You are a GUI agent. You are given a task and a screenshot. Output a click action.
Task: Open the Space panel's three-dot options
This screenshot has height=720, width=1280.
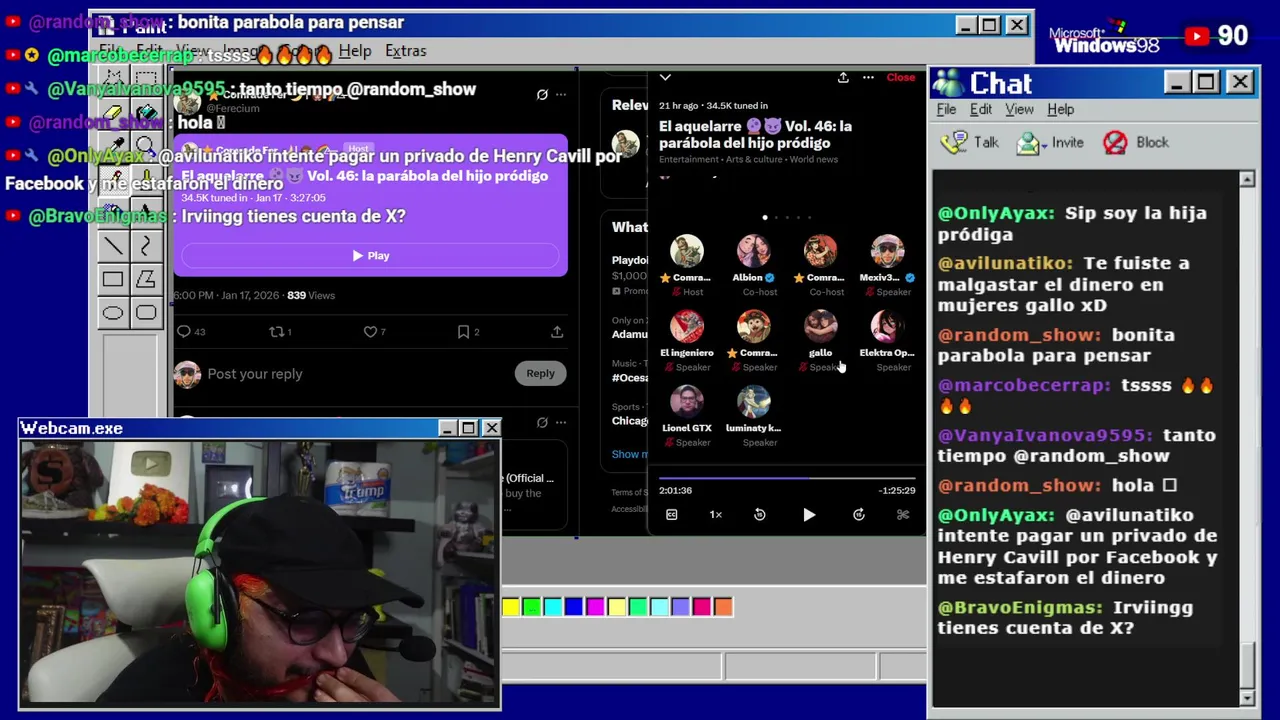868,77
